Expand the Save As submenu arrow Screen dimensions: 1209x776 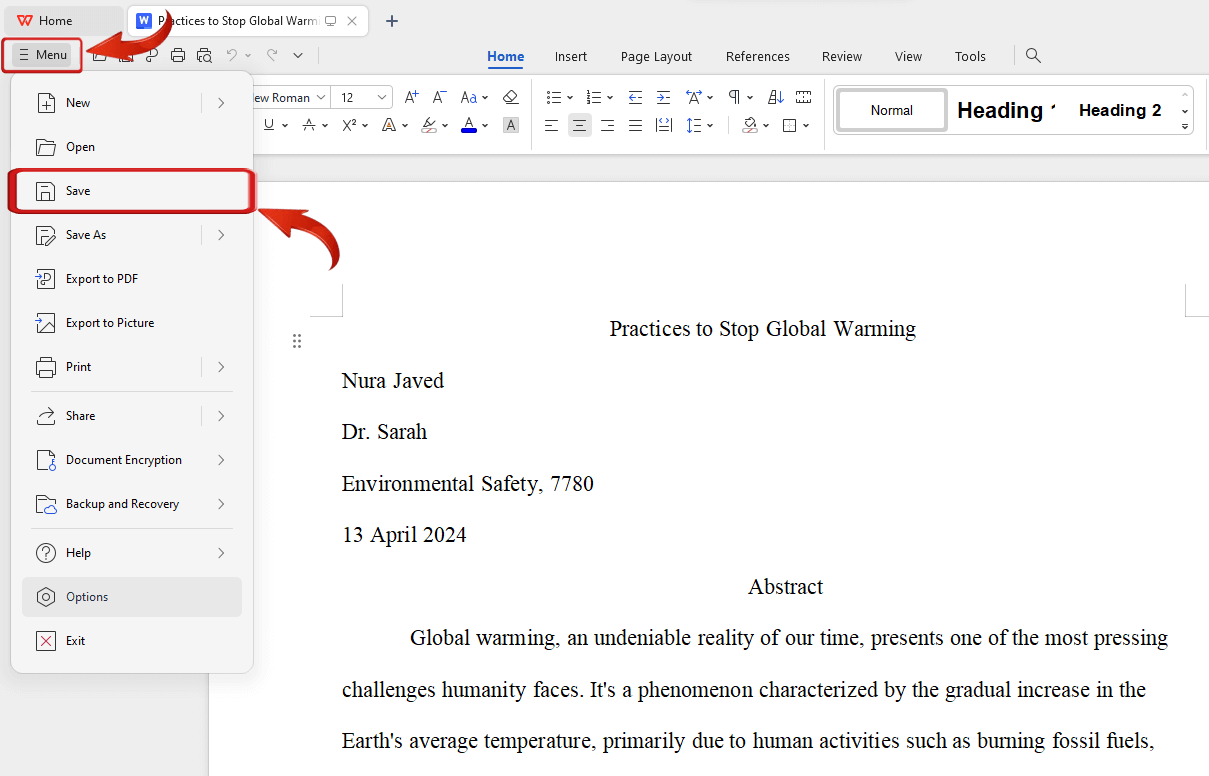click(x=221, y=235)
